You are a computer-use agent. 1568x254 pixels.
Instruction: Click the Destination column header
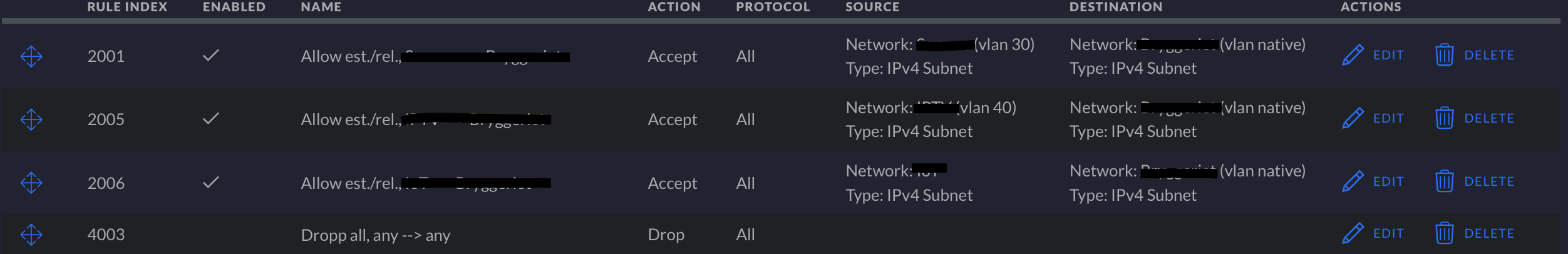tap(1116, 7)
